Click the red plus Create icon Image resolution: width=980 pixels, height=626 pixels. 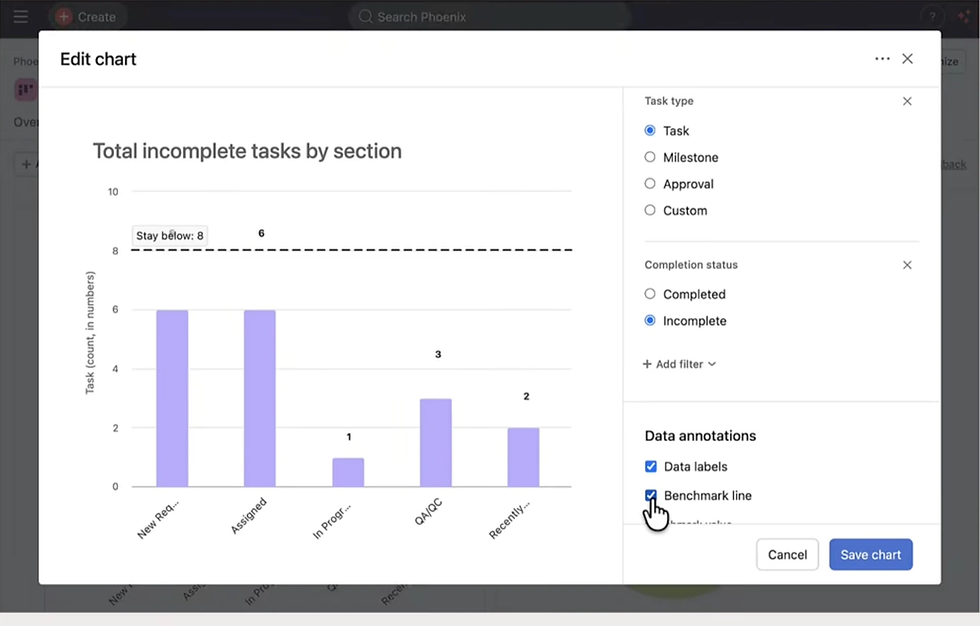tap(63, 17)
